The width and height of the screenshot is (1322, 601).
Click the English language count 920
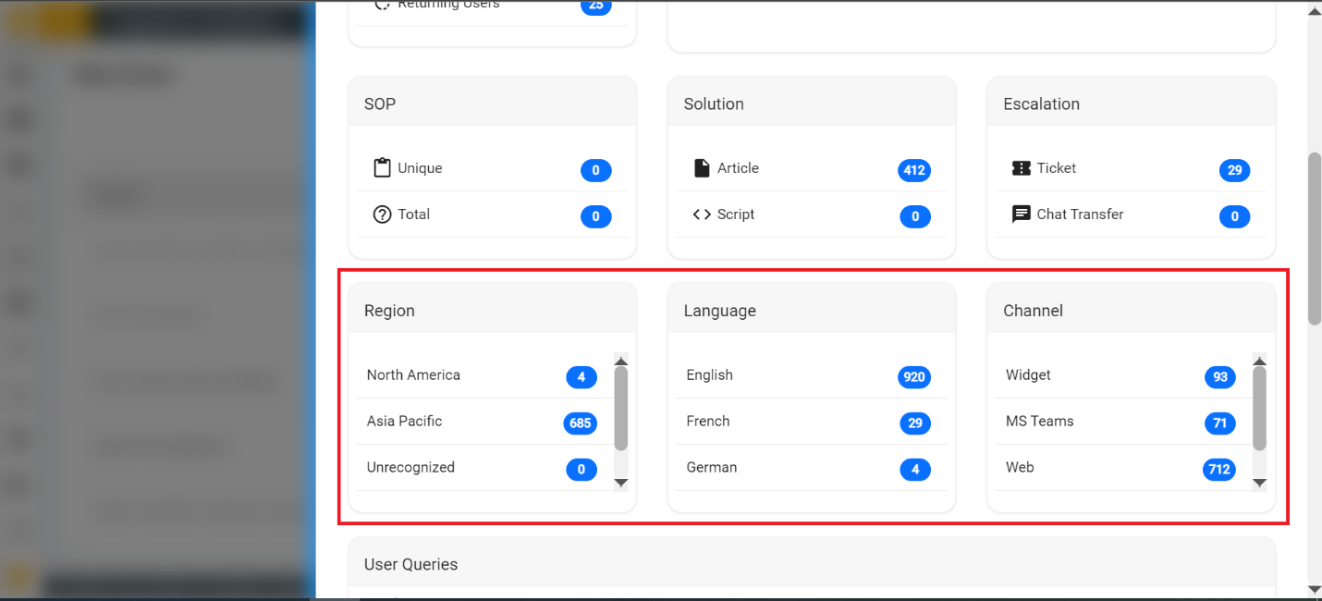(914, 377)
